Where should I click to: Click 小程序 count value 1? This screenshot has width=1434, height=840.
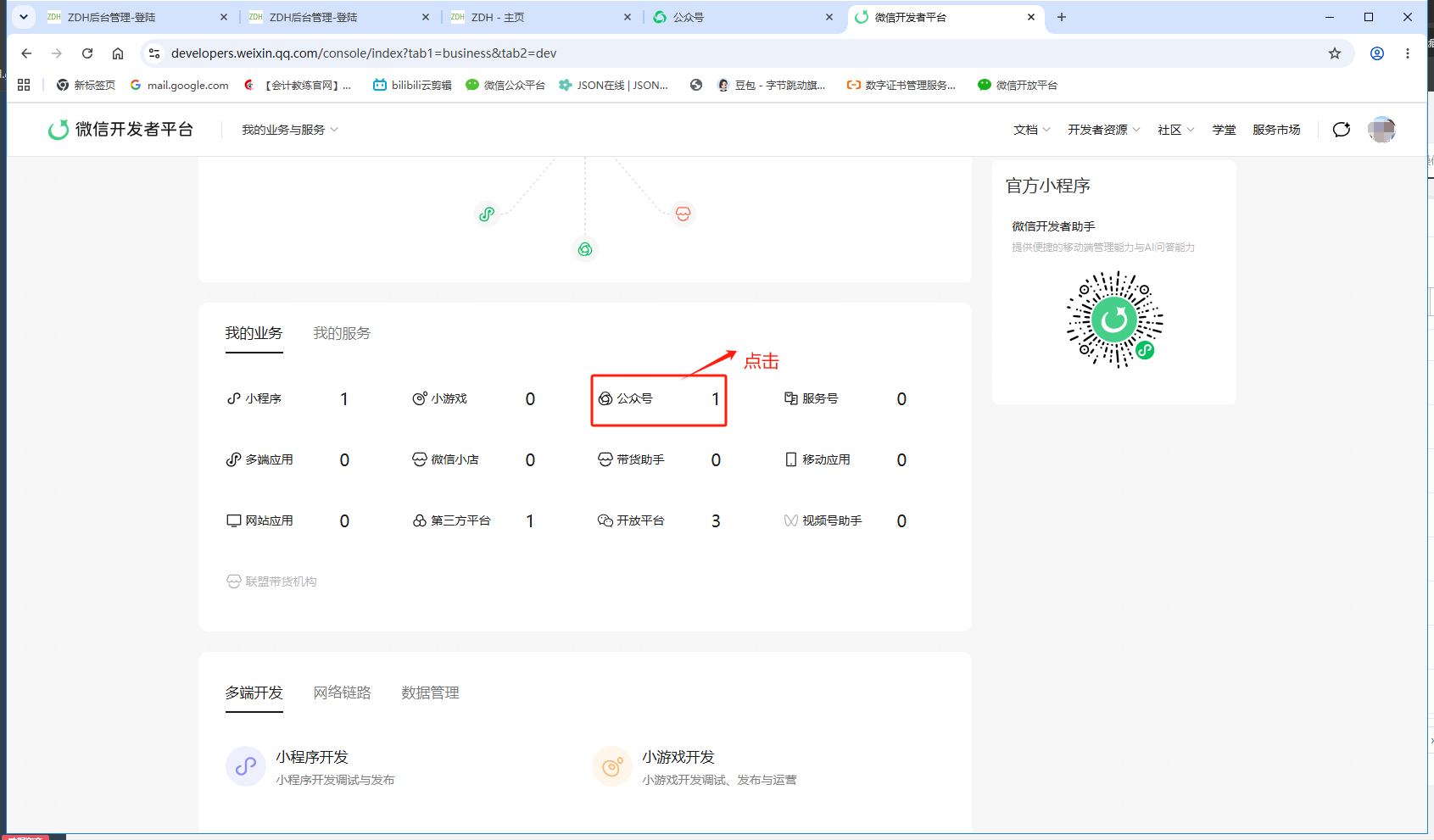[344, 399]
